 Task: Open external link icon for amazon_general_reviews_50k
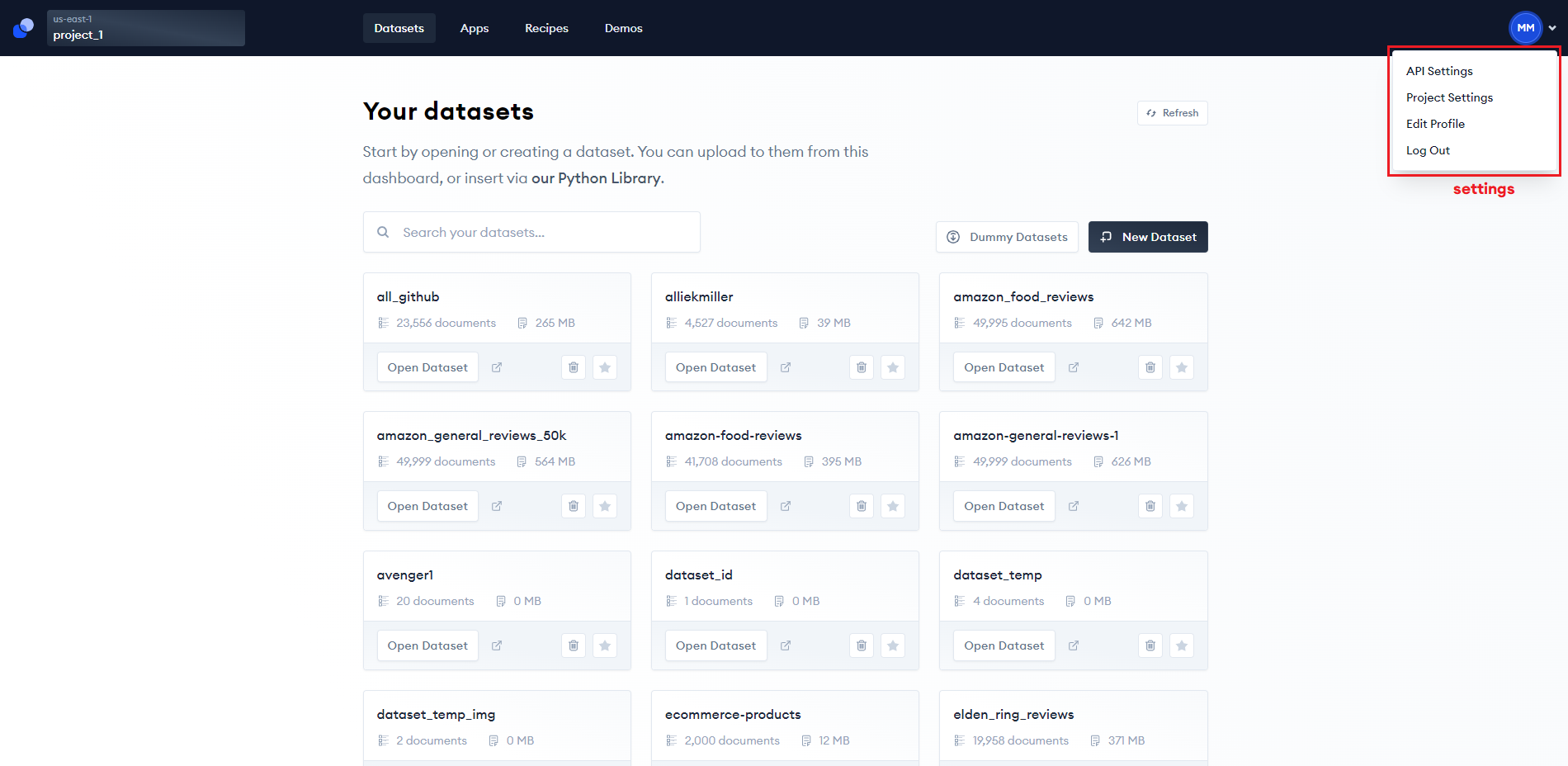point(497,506)
